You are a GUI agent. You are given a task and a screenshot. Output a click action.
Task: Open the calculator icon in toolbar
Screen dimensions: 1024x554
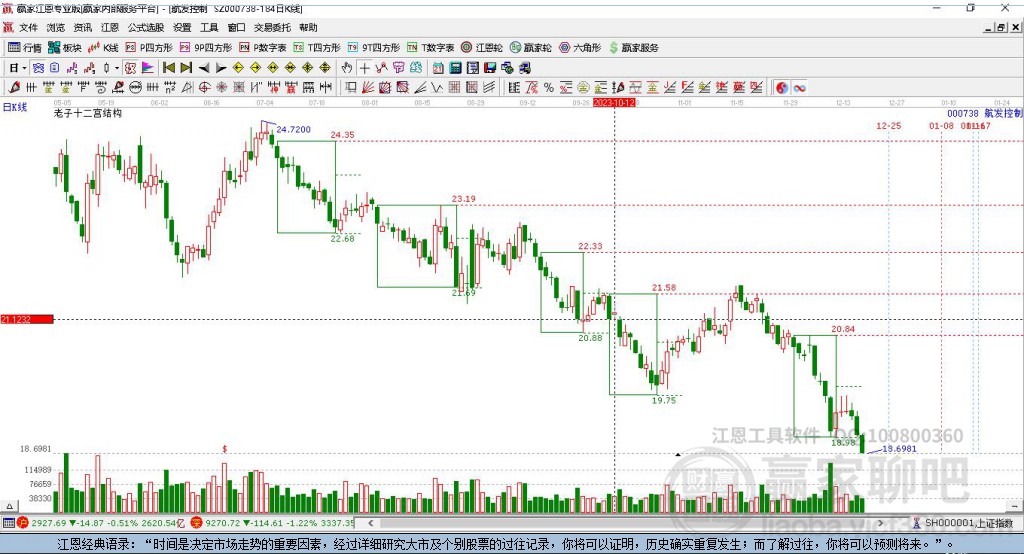(455, 68)
